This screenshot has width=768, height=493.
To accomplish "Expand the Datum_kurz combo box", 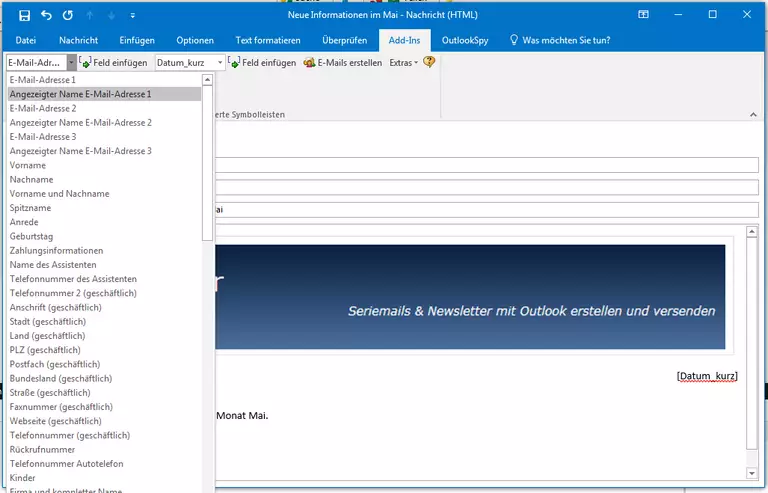I will (221, 62).
